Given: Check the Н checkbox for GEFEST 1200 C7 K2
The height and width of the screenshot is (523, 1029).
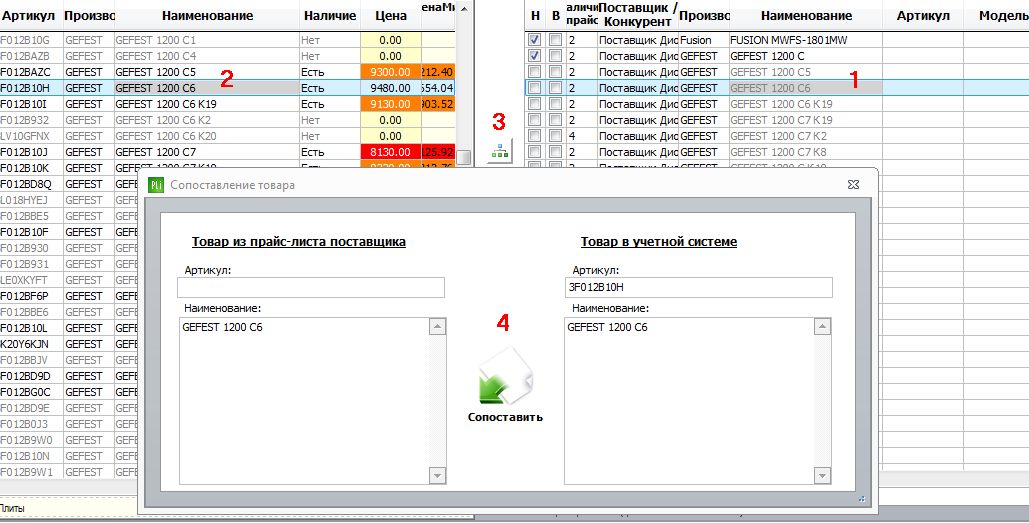Looking at the screenshot, I should pyautogui.click(x=535, y=136).
